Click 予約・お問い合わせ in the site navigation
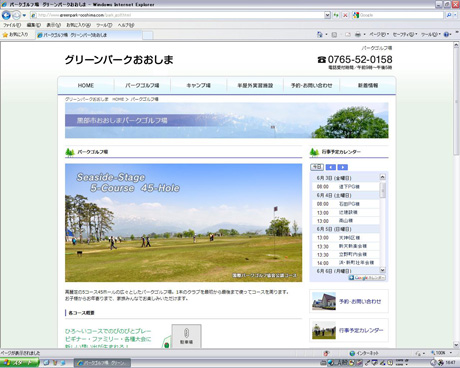 (x=311, y=85)
